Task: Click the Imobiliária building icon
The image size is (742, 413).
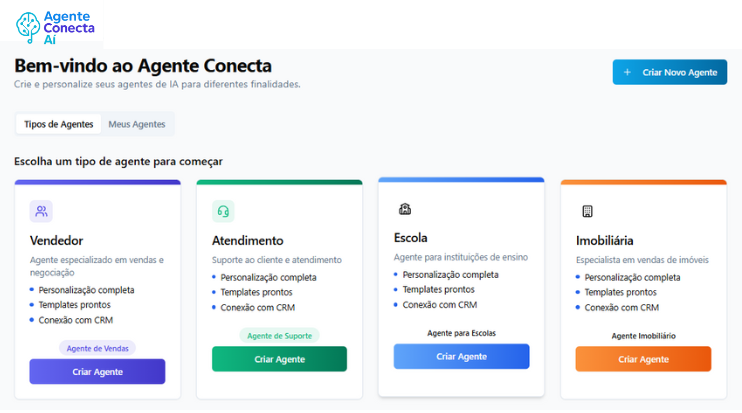Action: point(587,211)
